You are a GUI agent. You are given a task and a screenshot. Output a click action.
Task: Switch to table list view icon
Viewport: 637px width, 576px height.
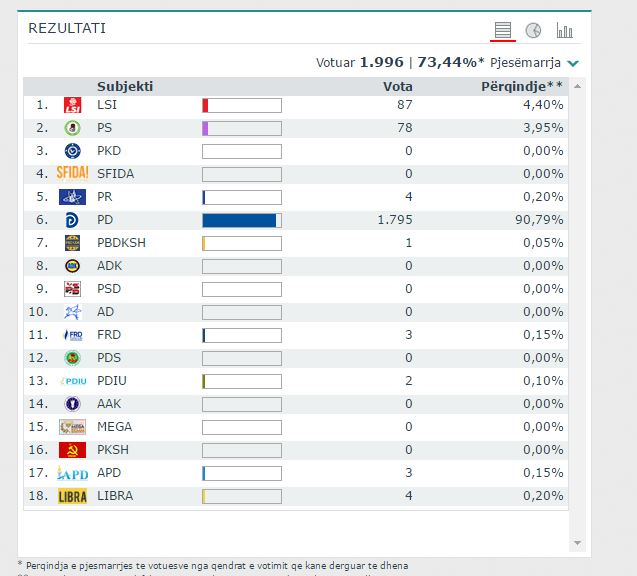pyautogui.click(x=503, y=30)
